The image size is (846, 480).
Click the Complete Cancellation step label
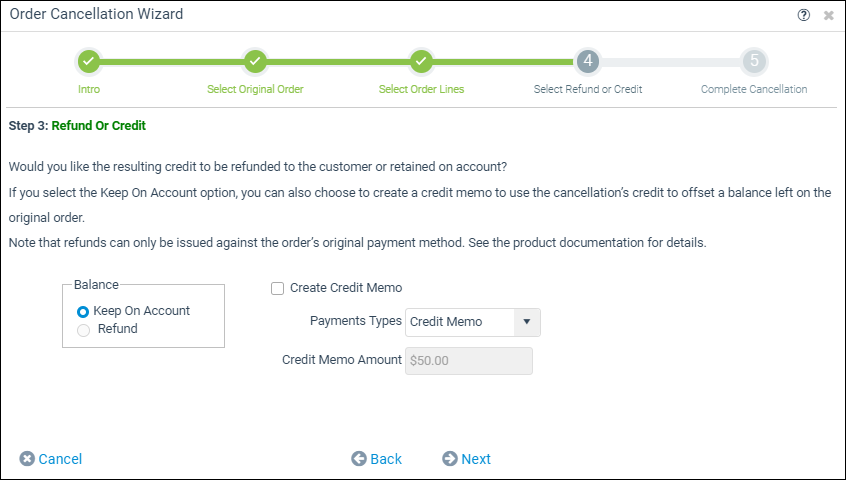pyautogui.click(x=754, y=90)
